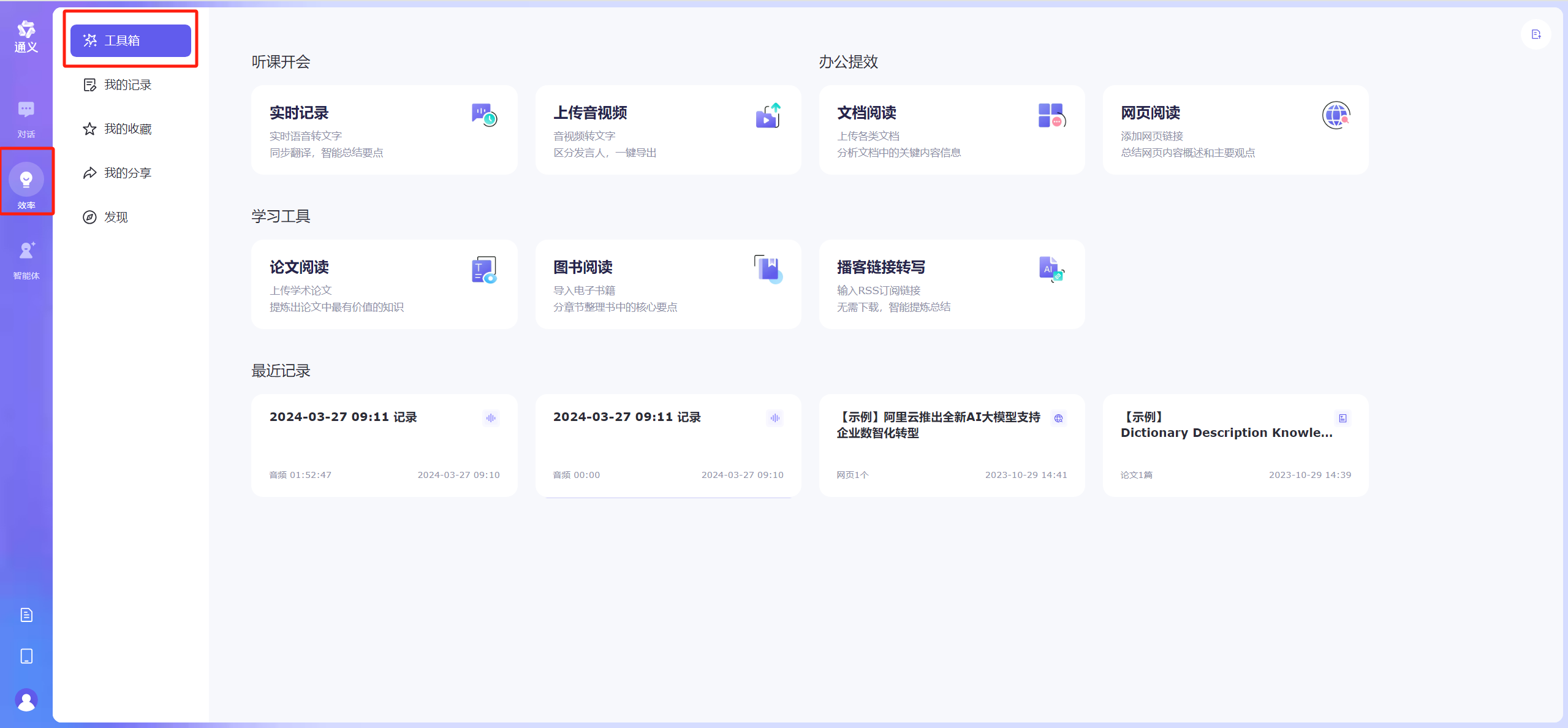Open the 对话 section in the sidebar
The image size is (1568, 728).
click(26, 118)
